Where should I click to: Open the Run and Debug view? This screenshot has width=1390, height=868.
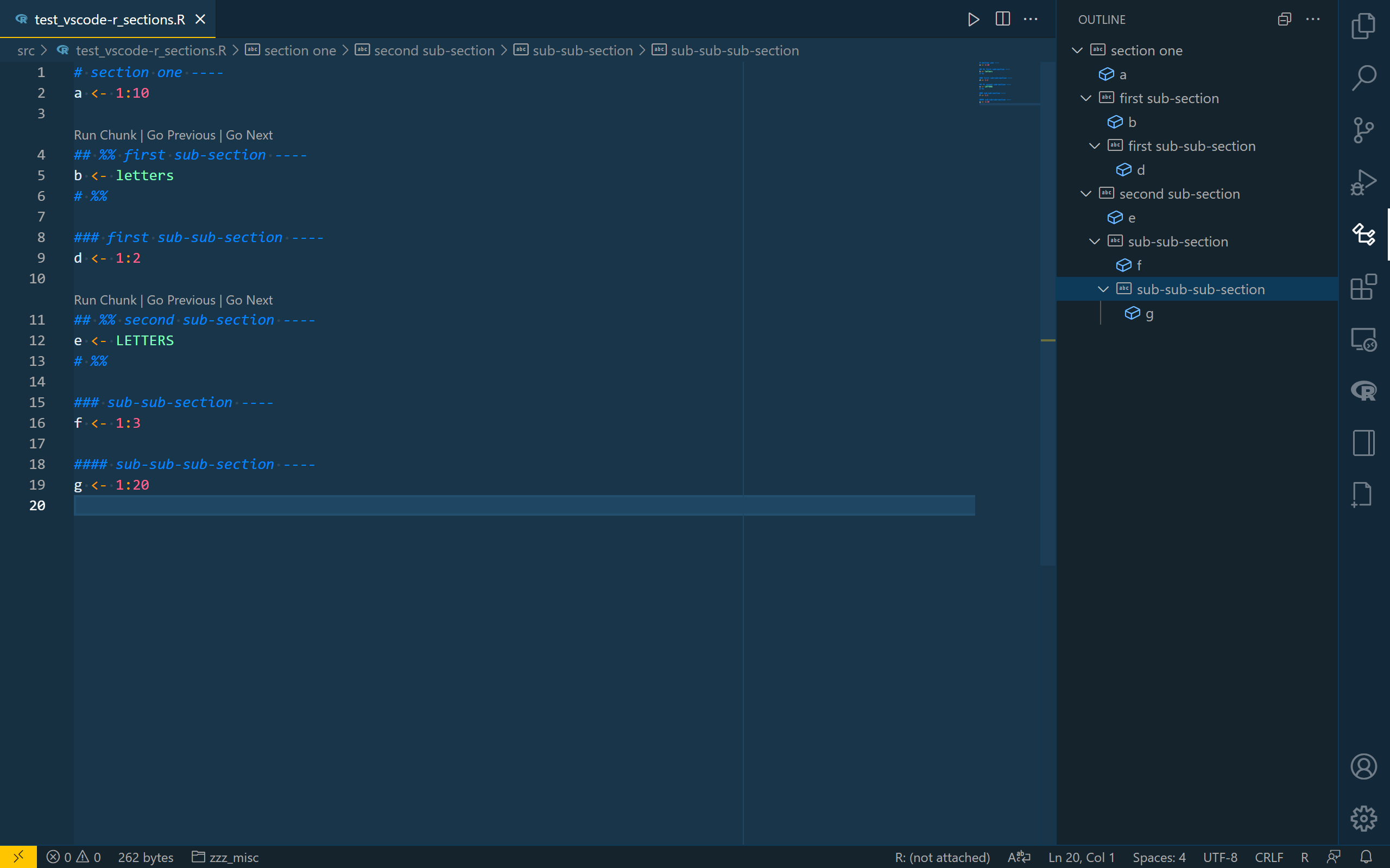1363,182
